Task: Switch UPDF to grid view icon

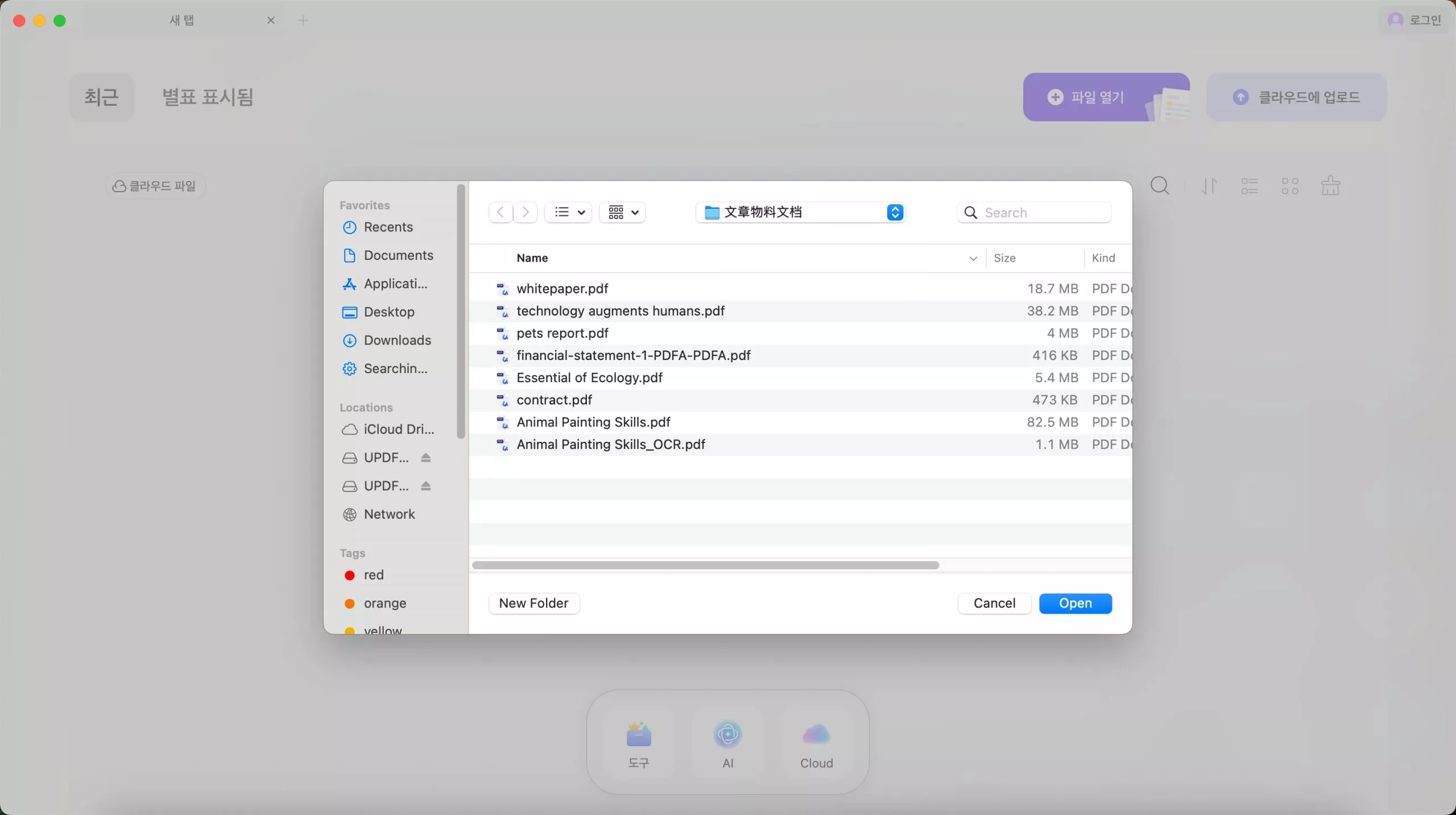Action: coord(1290,186)
